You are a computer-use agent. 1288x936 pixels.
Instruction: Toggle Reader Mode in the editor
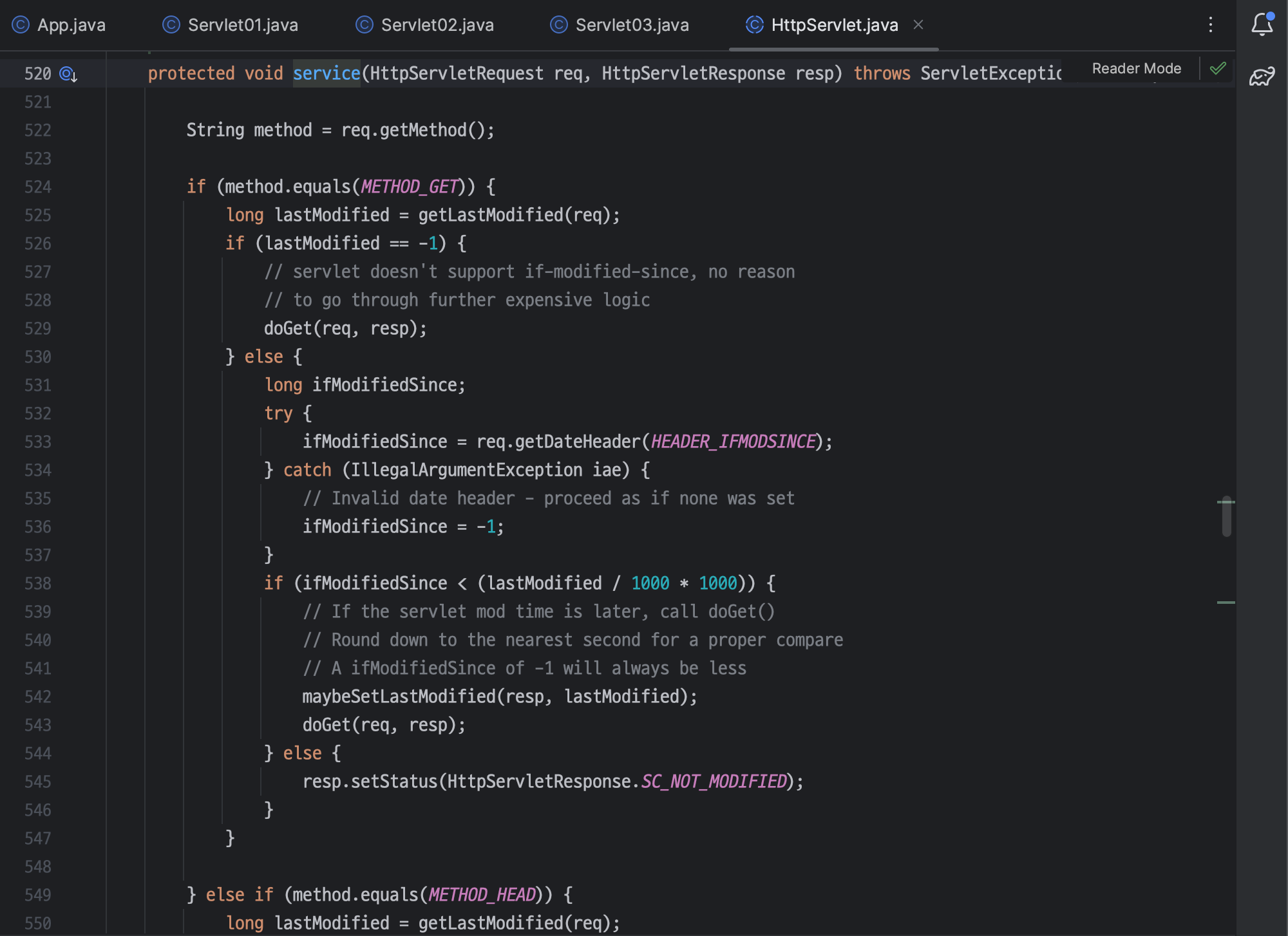1136,68
